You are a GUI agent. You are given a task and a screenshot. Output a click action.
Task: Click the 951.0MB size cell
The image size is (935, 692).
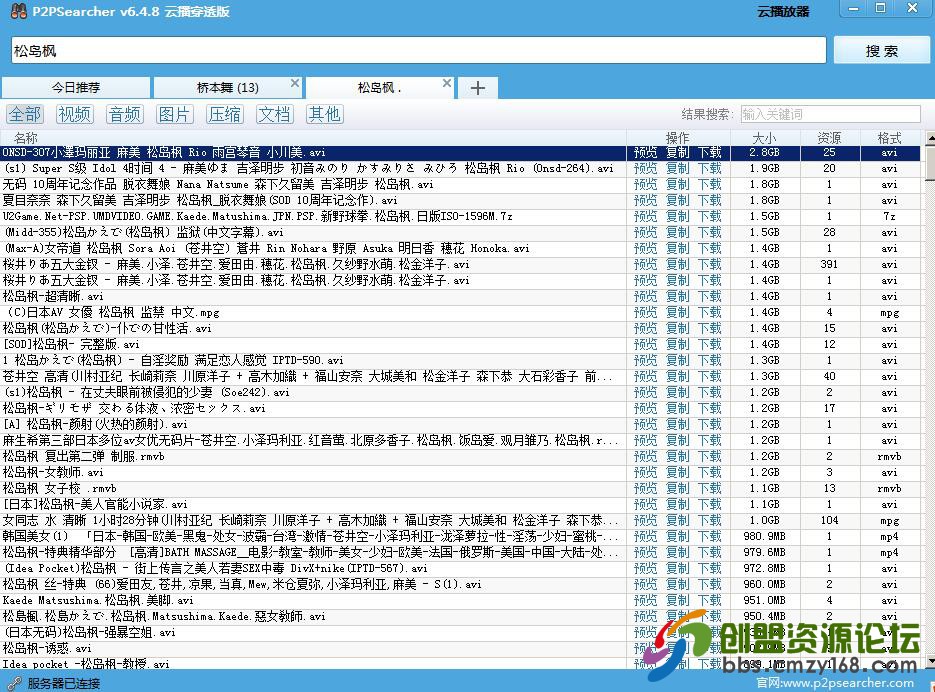pyautogui.click(x=764, y=600)
